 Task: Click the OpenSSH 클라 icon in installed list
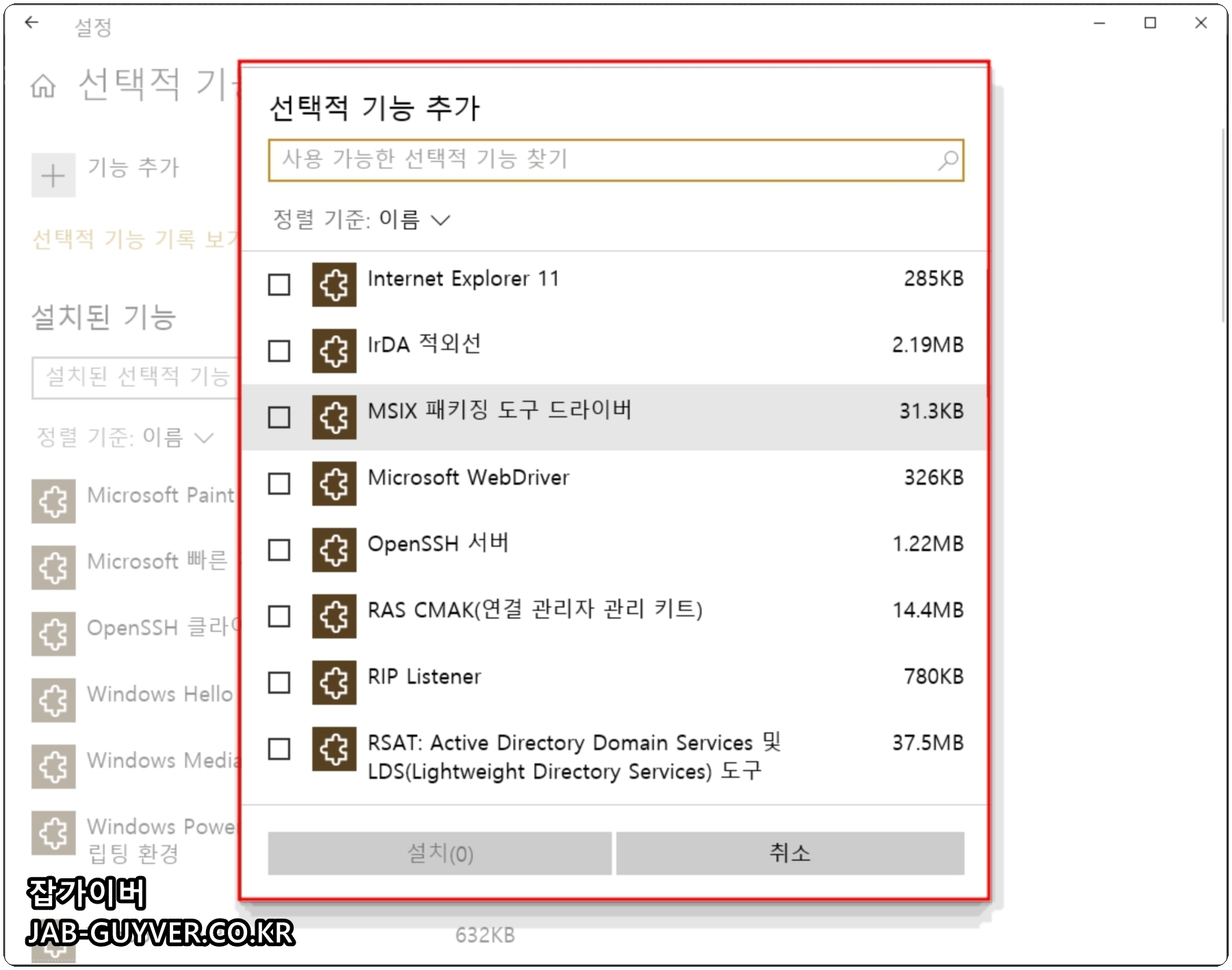[53, 634]
